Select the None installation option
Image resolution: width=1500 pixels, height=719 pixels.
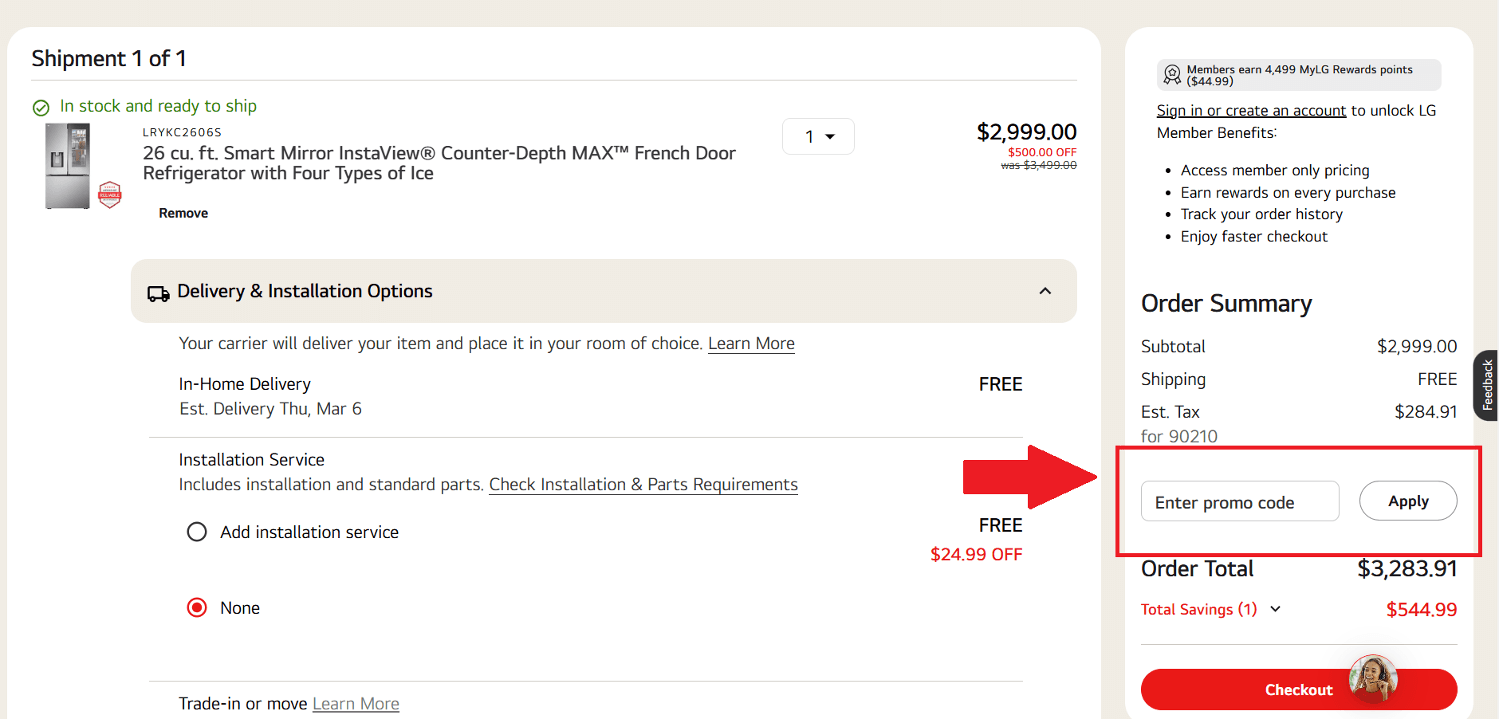(x=197, y=608)
